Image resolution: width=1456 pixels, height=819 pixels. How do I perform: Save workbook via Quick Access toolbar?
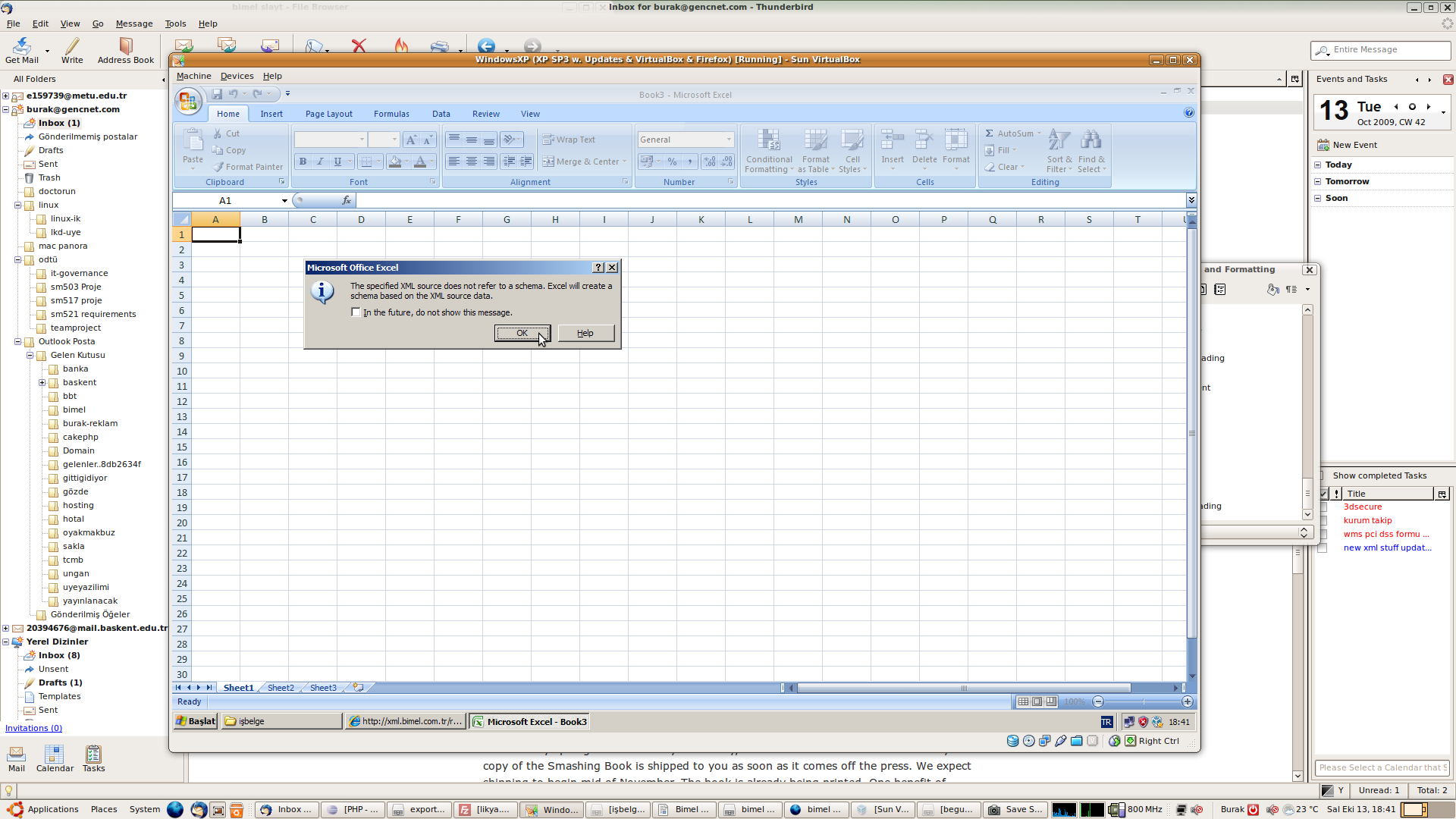(217, 94)
